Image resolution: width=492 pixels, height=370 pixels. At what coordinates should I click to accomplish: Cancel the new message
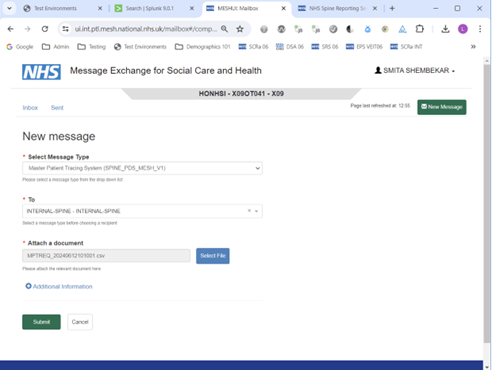point(80,322)
